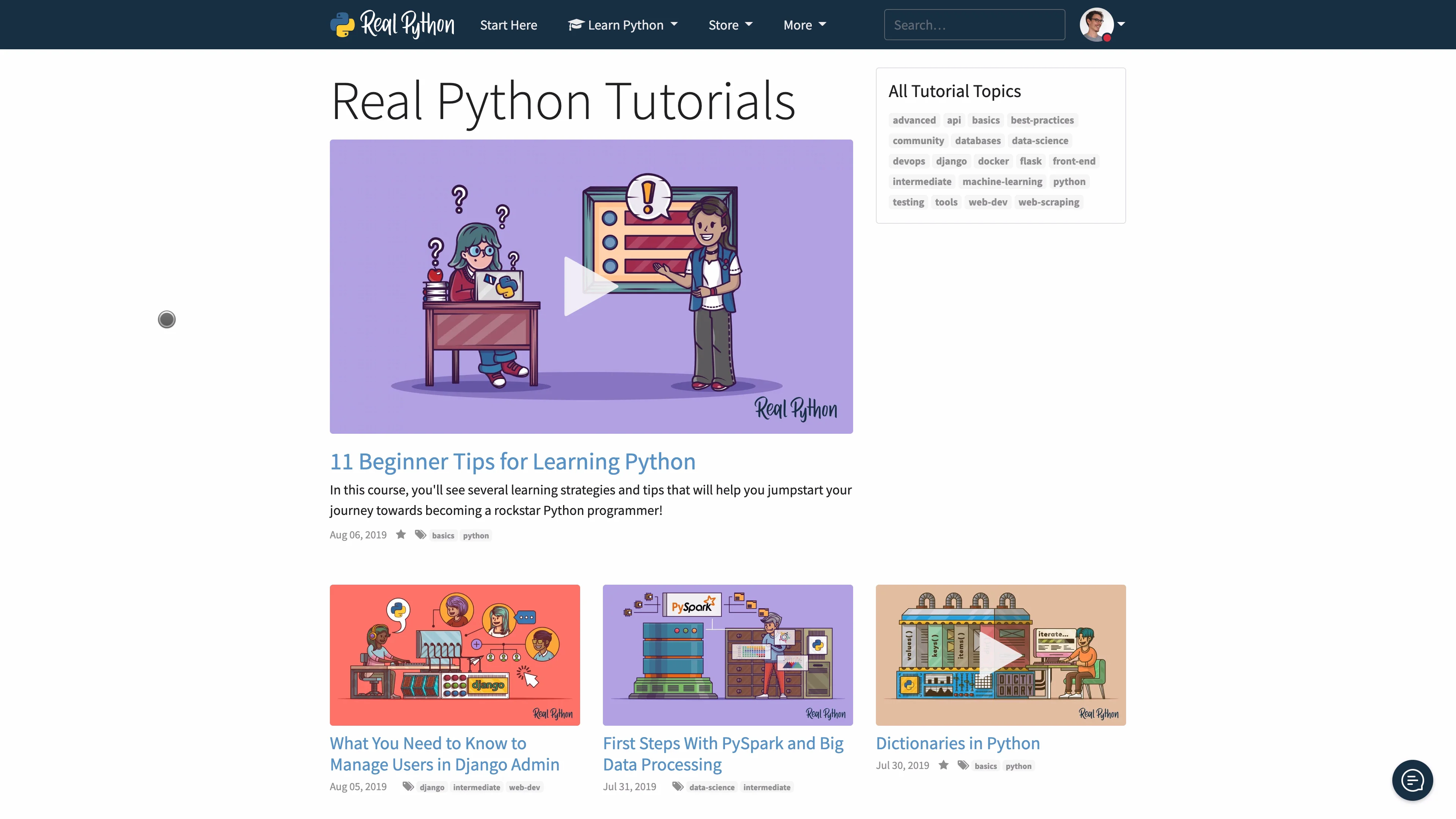Open the Dictionaries in Python tutorial
The image size is (1456, 819).
(x=957, y=743)
